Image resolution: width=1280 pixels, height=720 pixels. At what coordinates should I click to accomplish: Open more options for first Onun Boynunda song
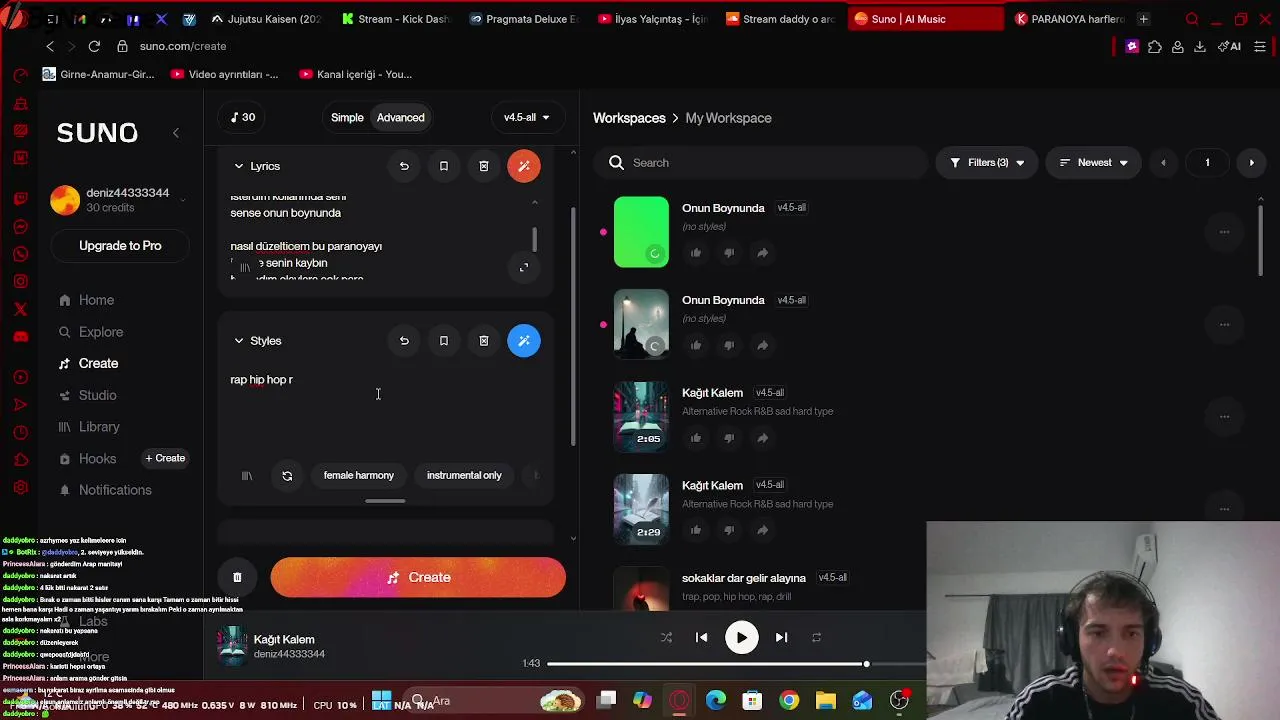coord(1224,232)
